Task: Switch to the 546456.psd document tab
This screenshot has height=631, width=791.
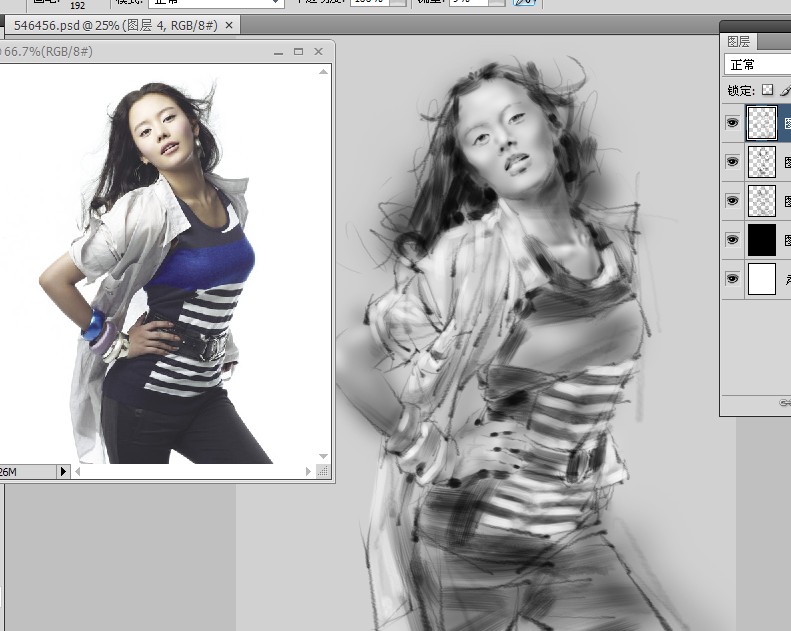Action: tap(121, 25)
